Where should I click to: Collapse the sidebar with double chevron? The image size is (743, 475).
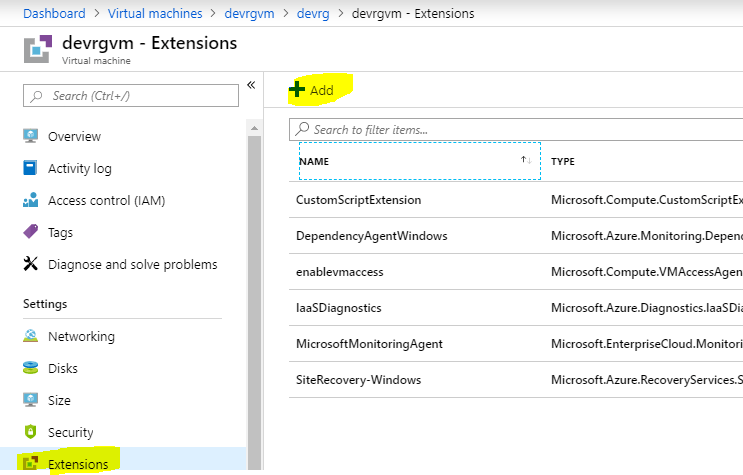point(251,85)
